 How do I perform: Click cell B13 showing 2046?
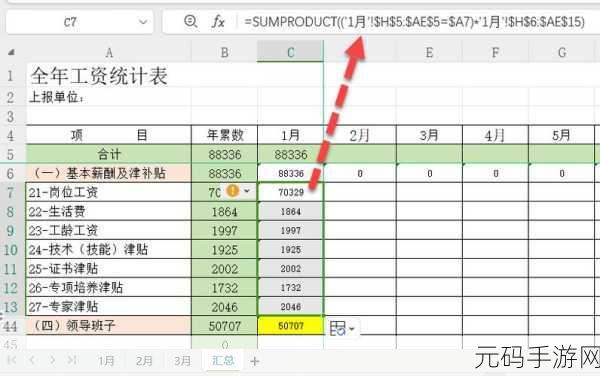tap(225, 306)
